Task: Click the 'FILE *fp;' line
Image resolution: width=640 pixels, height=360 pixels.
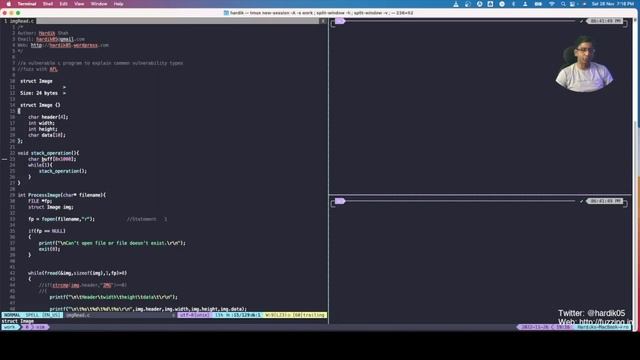Action: 40,201
